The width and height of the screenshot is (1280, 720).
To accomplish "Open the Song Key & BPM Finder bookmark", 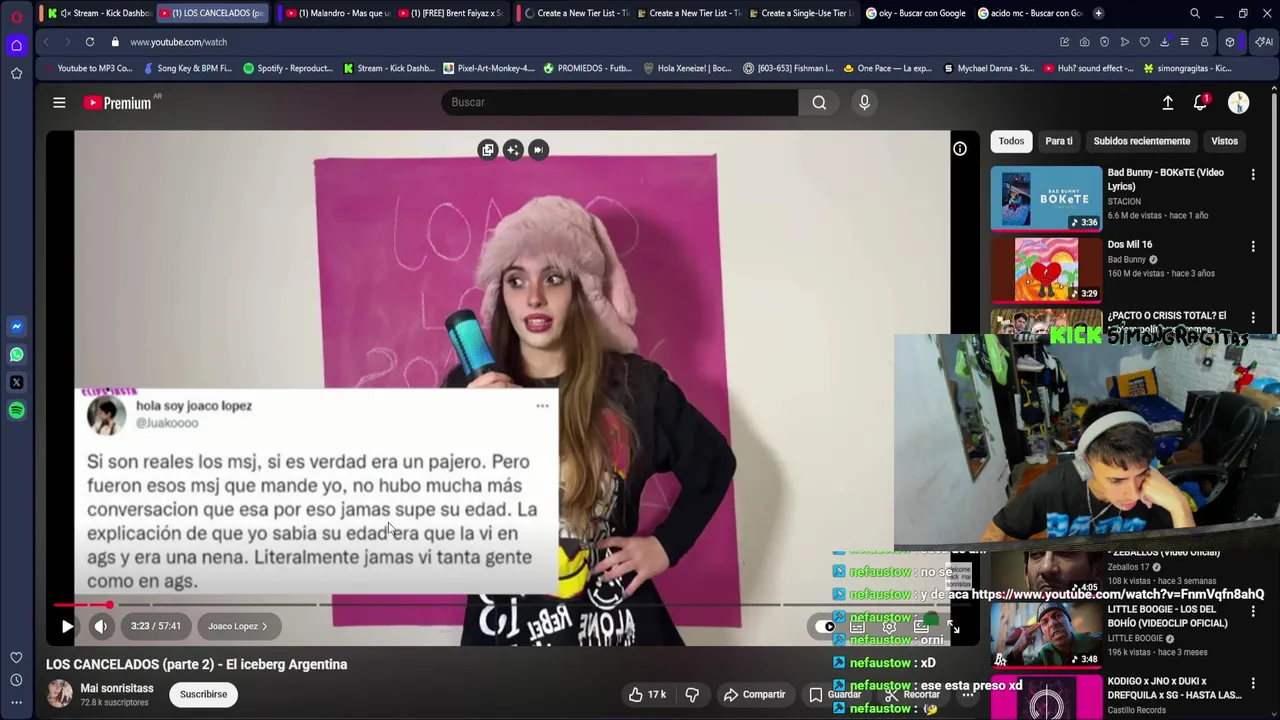I will coord(188,68).
